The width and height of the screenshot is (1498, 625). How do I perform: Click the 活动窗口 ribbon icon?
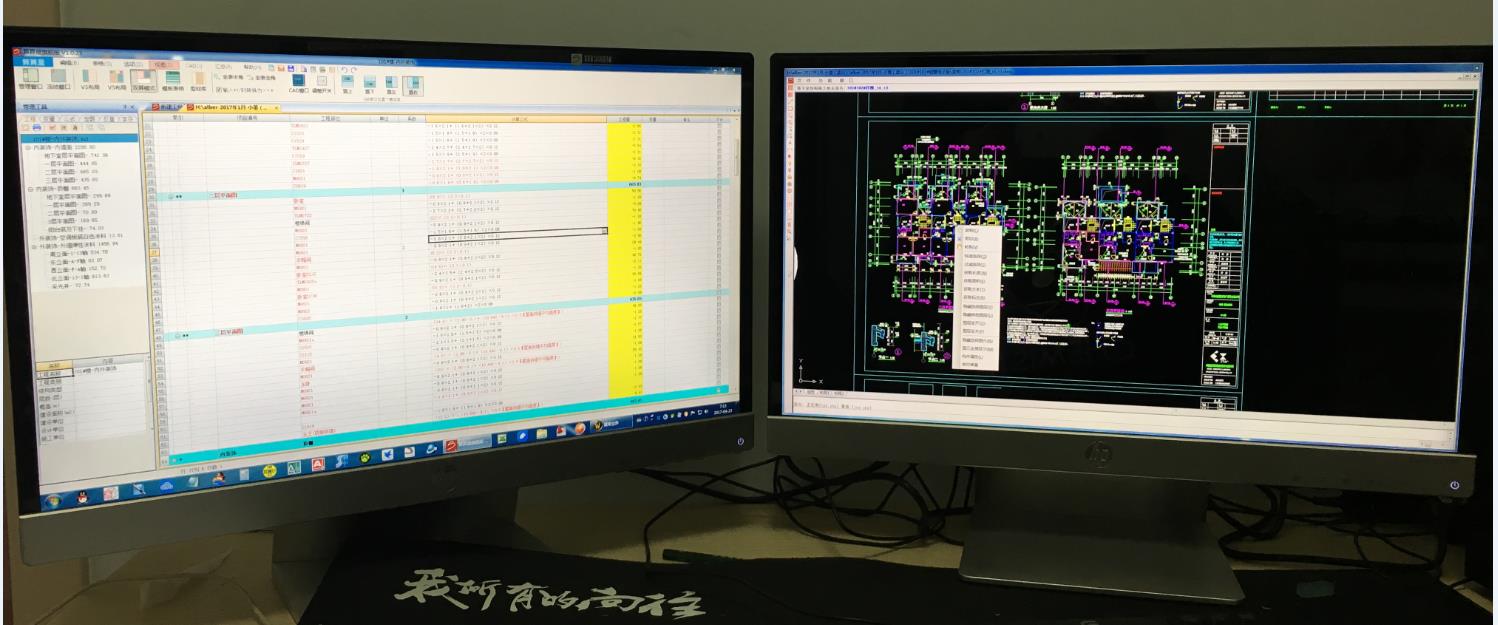tap(59, 78)
